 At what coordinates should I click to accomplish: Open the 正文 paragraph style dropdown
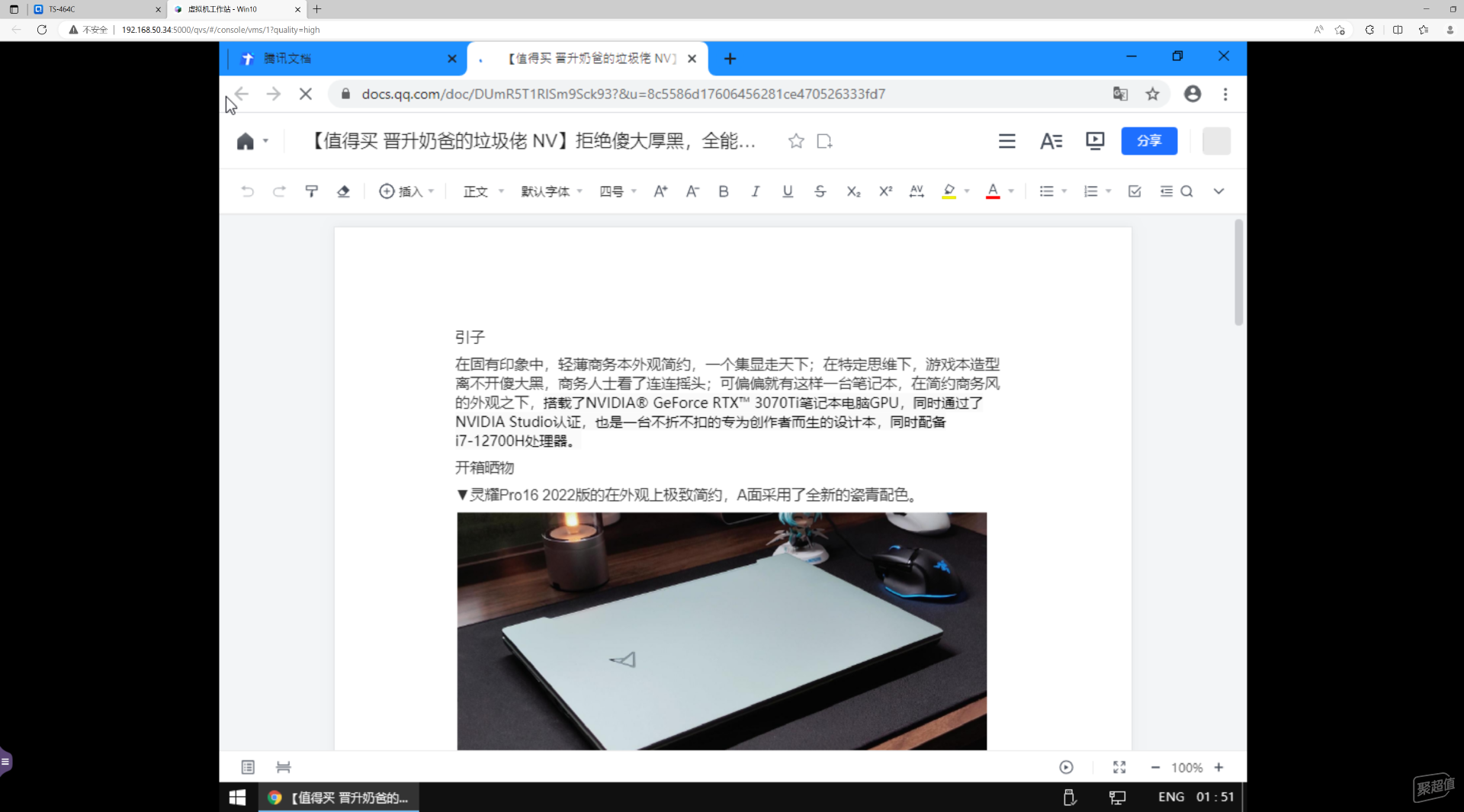point(483,191)
